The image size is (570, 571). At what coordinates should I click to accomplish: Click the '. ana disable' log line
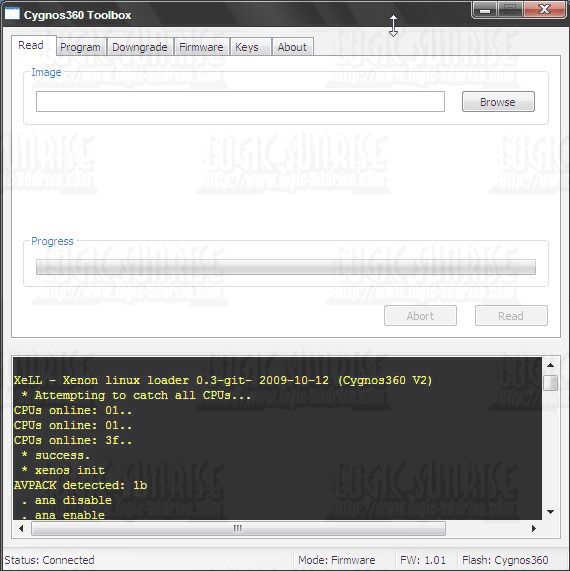[x=66, y=500]
